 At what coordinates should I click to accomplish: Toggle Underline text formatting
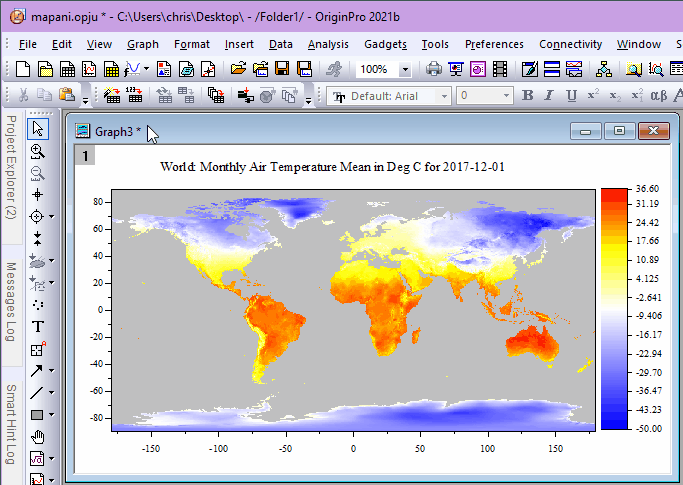click(571, 96)
